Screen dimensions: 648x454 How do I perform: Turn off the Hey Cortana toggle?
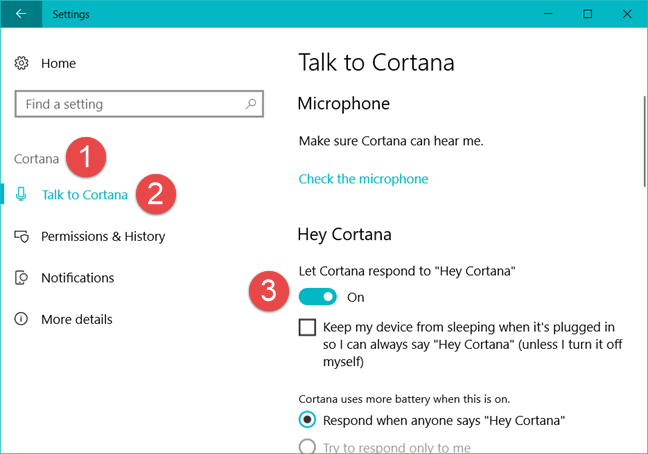pyautogui.click(x=318, y=297)
